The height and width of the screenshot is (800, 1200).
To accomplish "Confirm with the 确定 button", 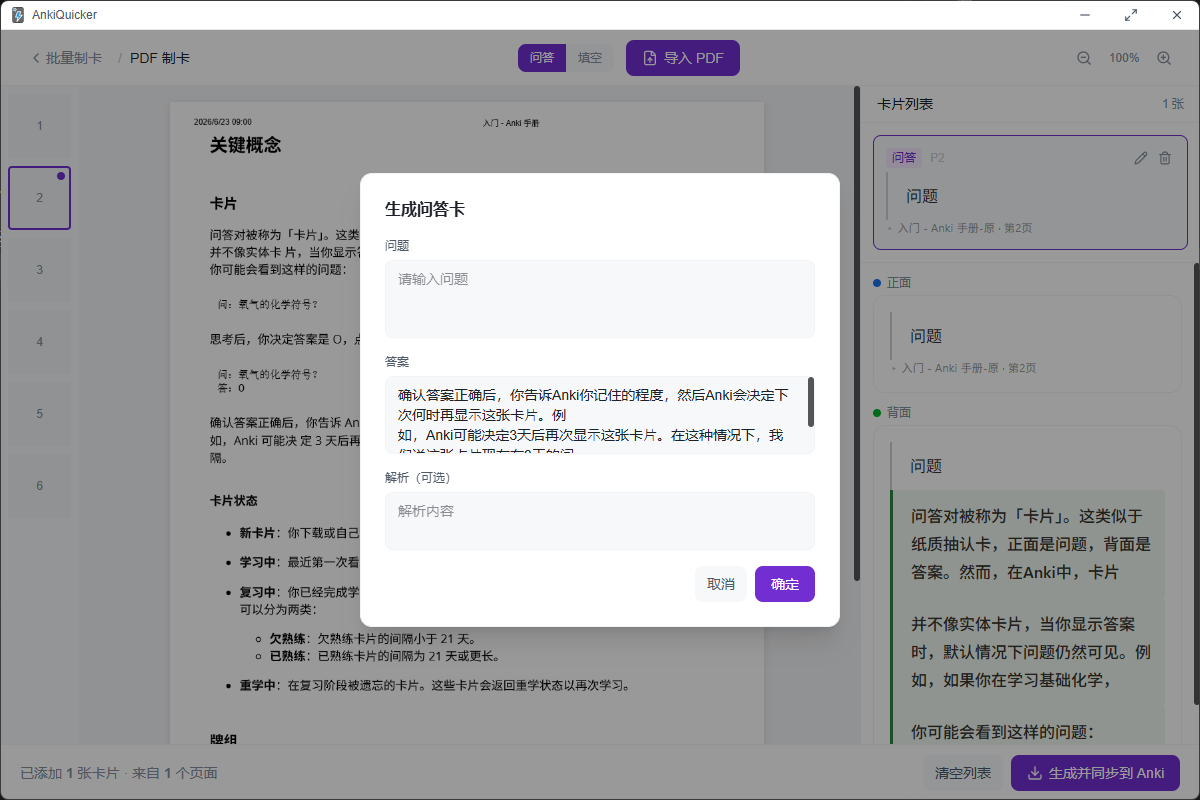I will tap(785, 584).
